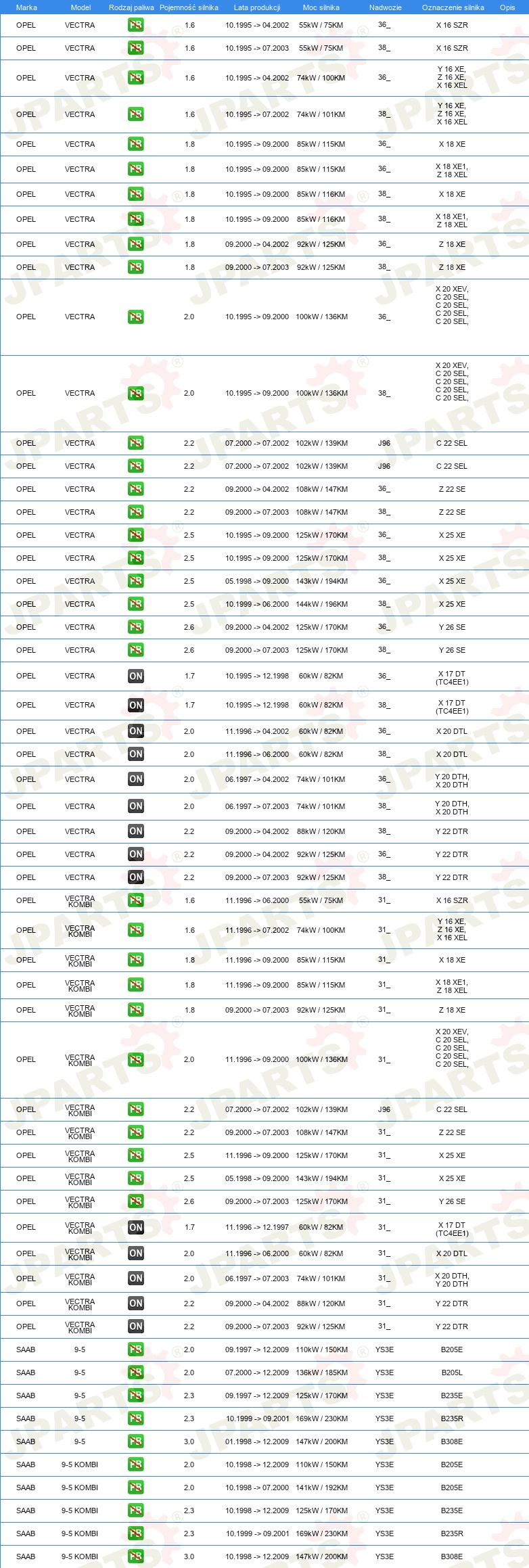Click petrol icon in Vectra 1.6 55kW 36_ row
The width and height of the screenshot is (529, 1568).
[x=136, y=25]
